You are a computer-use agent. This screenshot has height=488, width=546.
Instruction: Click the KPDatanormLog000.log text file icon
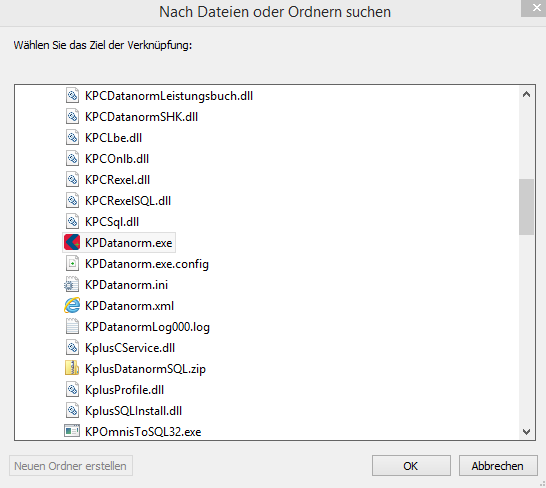(72, 327)
